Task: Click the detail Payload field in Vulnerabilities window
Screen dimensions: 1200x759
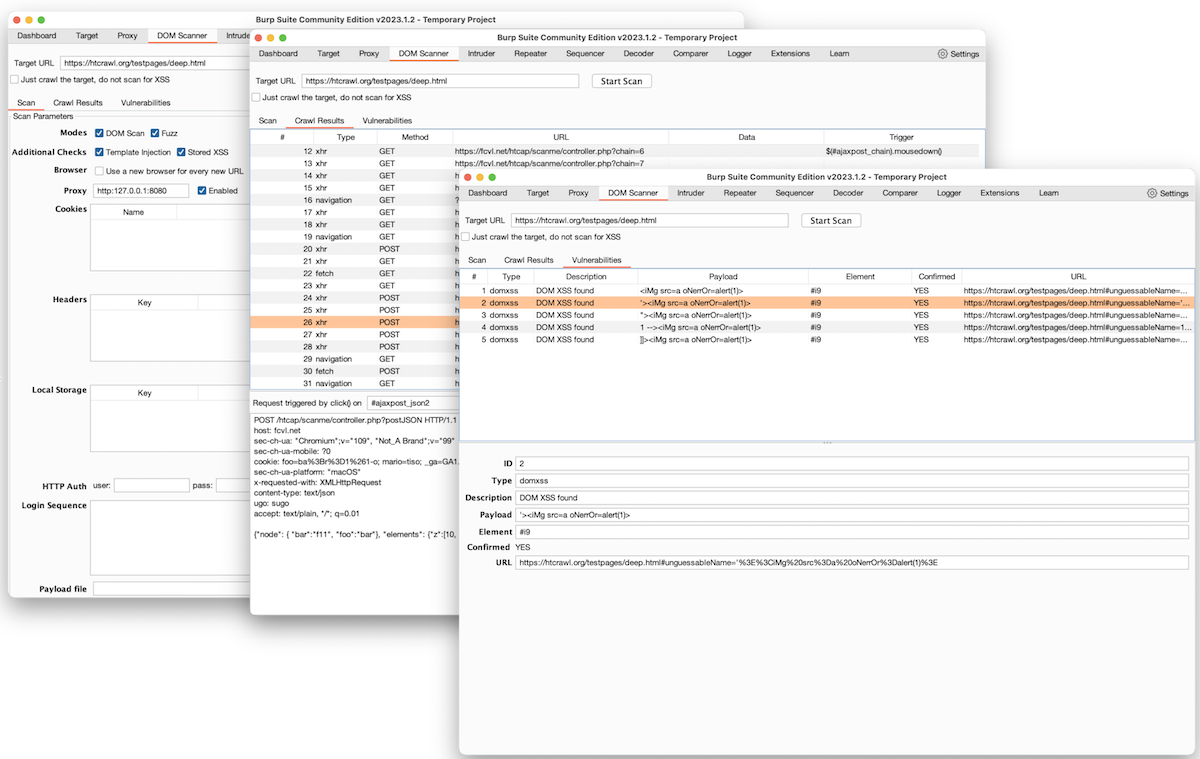Action: (852, 515)
